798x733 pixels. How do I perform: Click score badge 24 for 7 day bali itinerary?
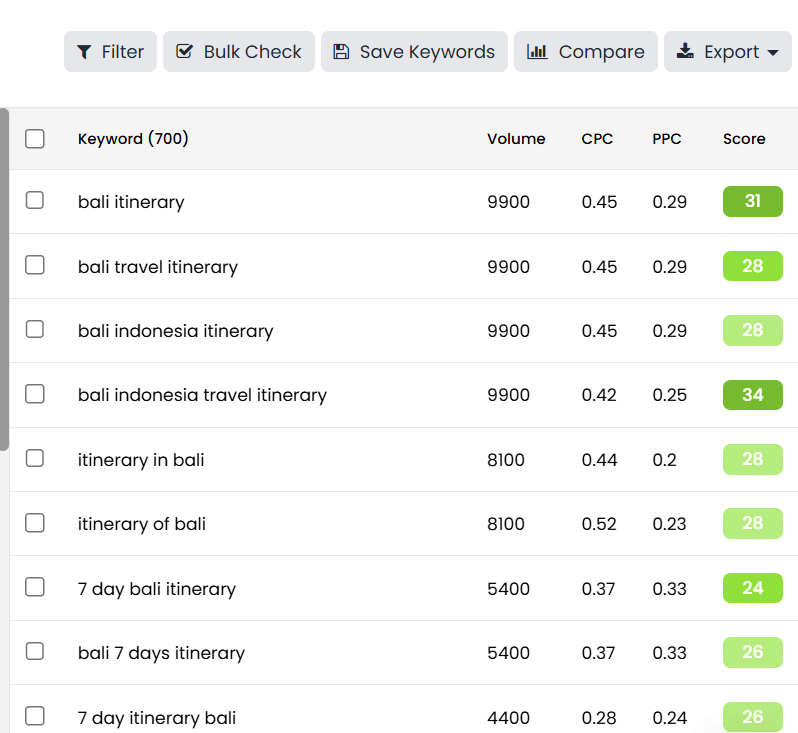tap(753, 588)
